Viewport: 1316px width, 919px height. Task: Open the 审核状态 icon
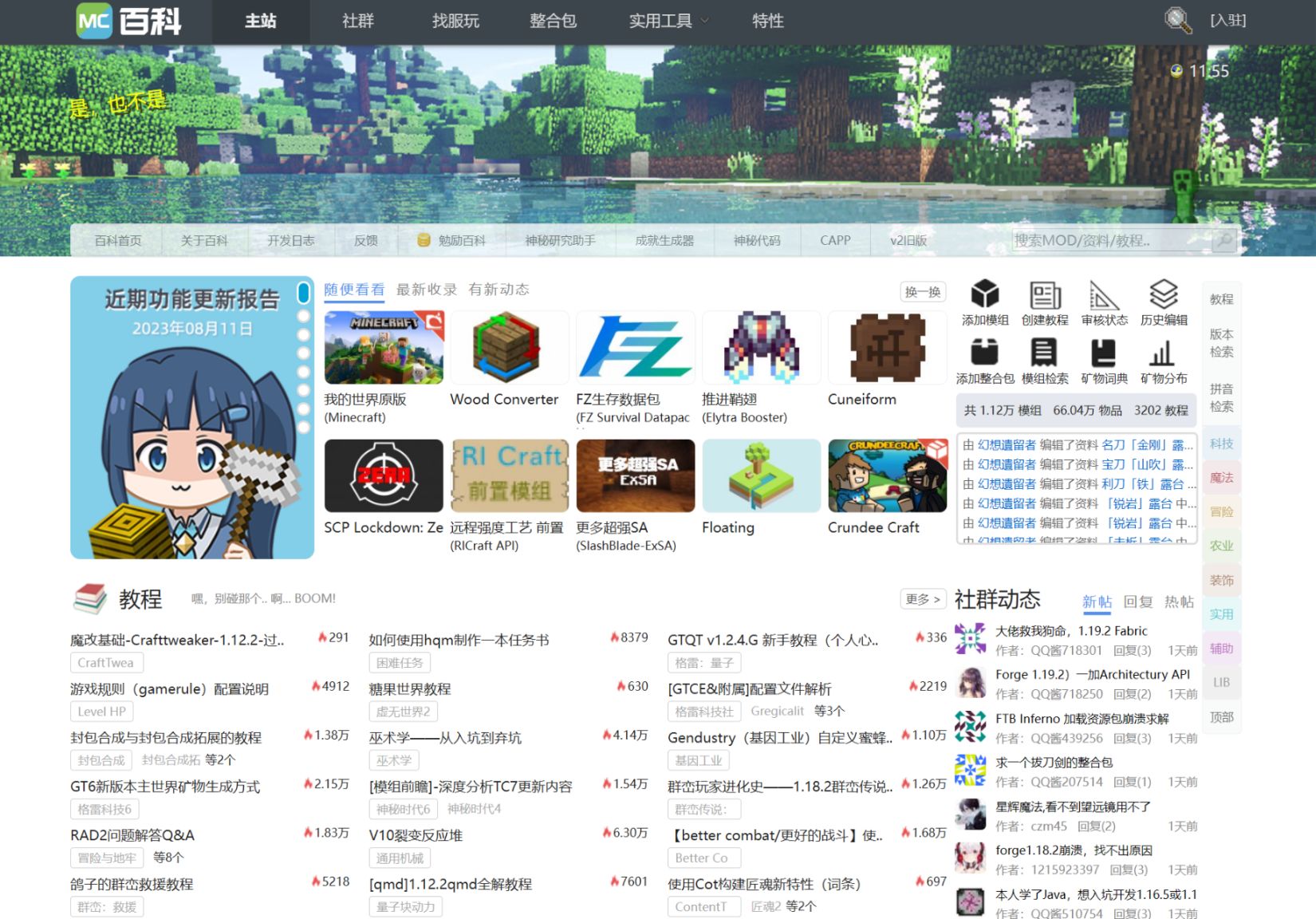click(x=1104, y=294)
